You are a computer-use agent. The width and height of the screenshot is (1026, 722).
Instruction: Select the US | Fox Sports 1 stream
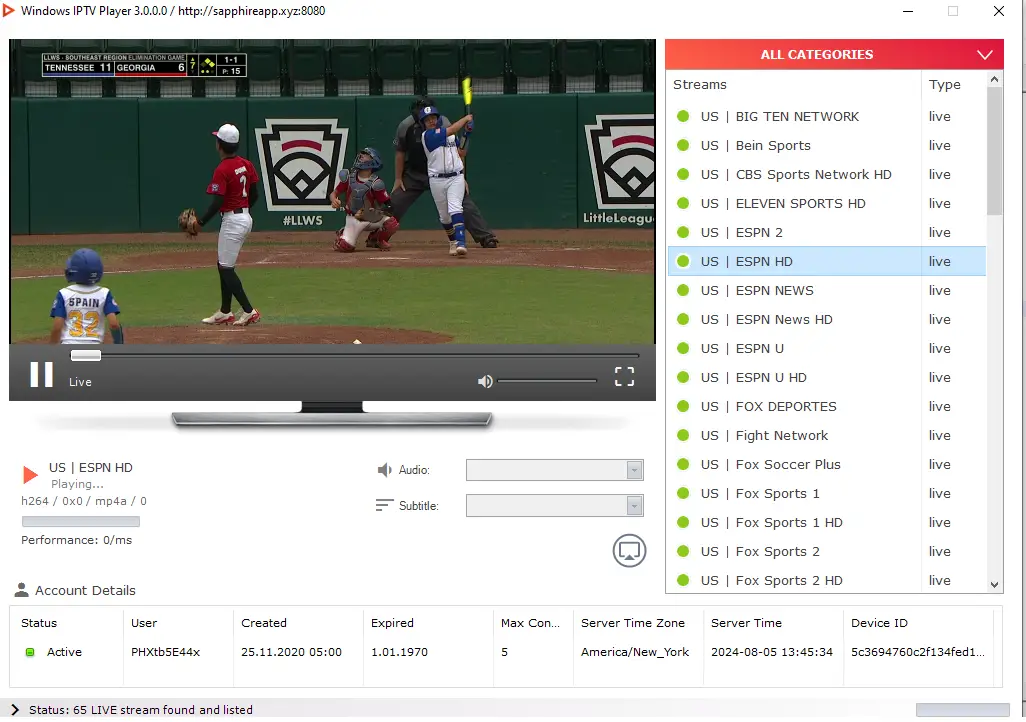826,493
